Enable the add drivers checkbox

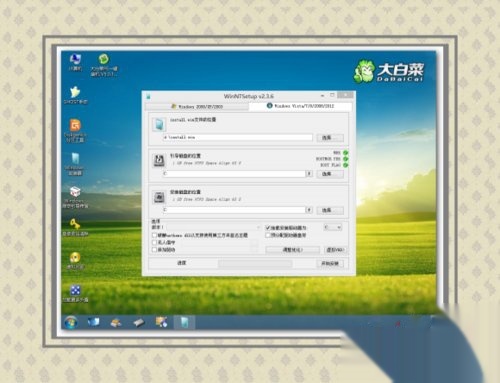[x=154, y=249]
